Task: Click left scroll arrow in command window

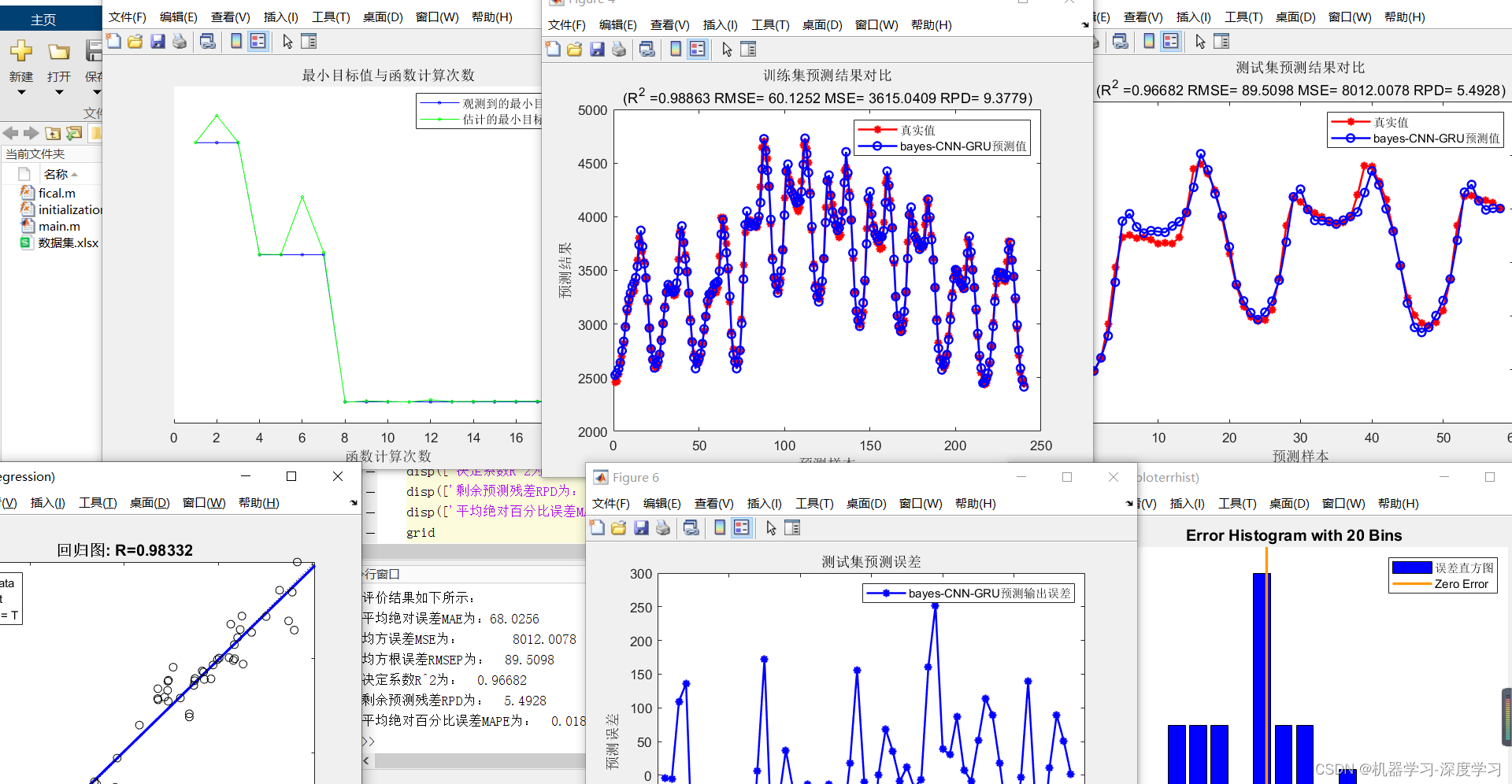Action: pyautogui.click(x=366, y=761)
